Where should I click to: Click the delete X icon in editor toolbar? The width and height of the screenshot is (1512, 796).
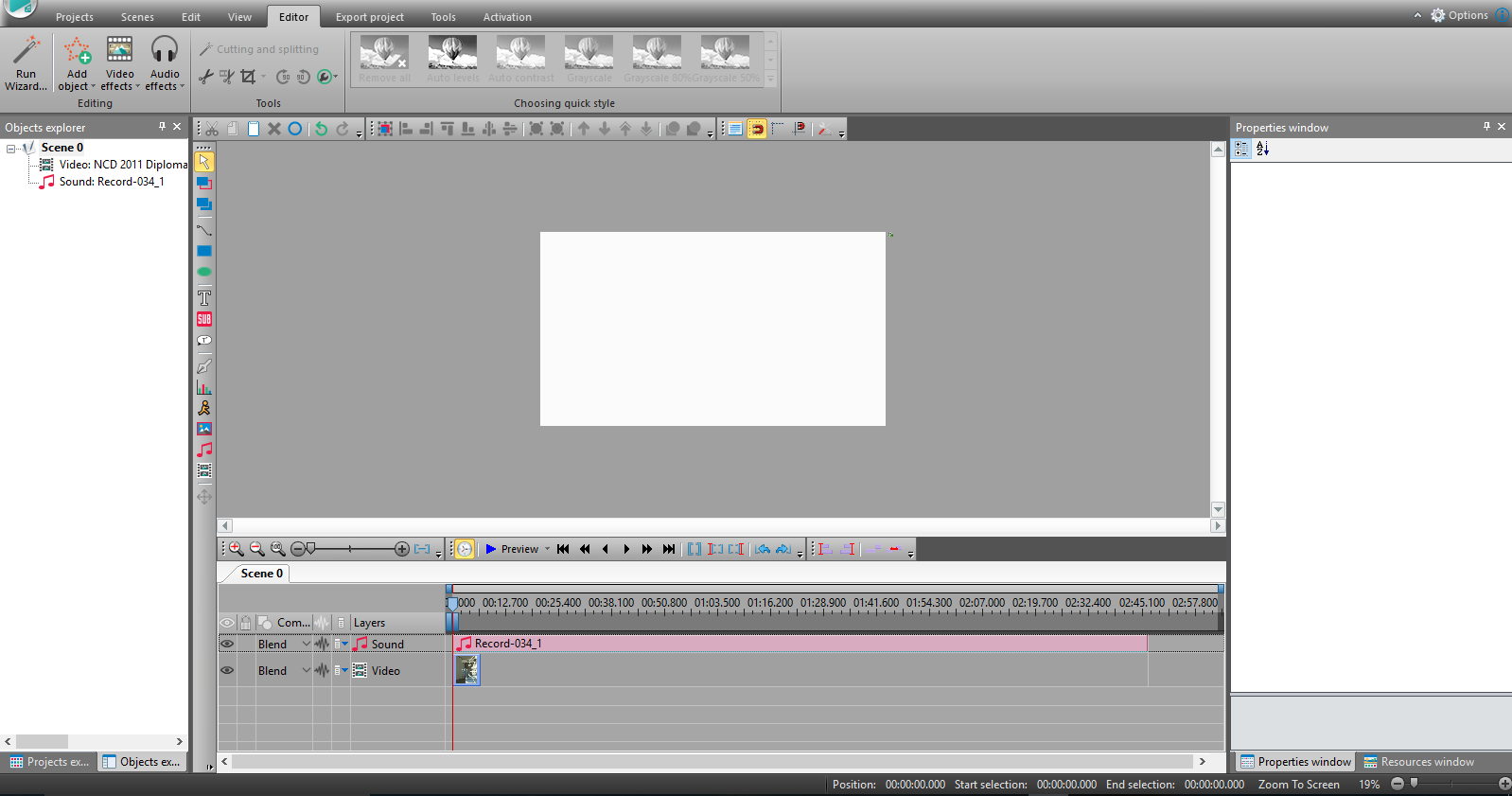click(274, 129)
